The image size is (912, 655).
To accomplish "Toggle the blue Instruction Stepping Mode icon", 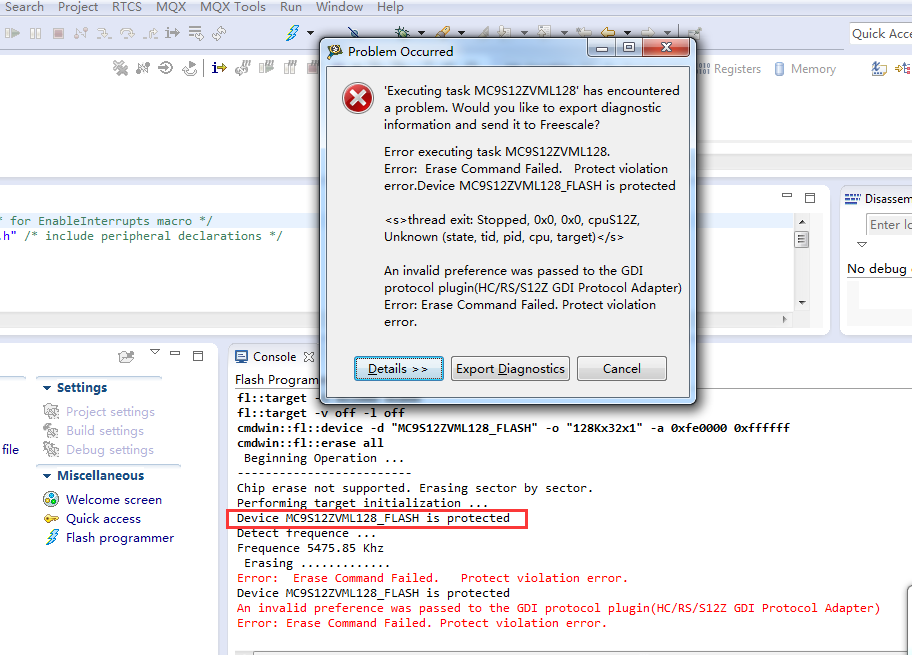I will 219,68.
